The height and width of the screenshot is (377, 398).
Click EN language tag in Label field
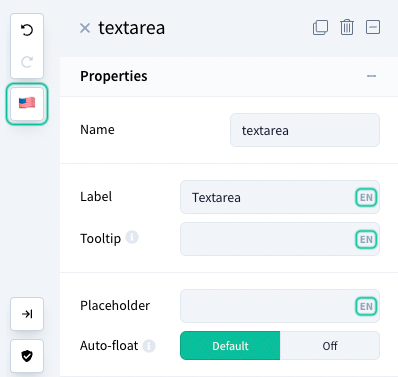point(366,197)
